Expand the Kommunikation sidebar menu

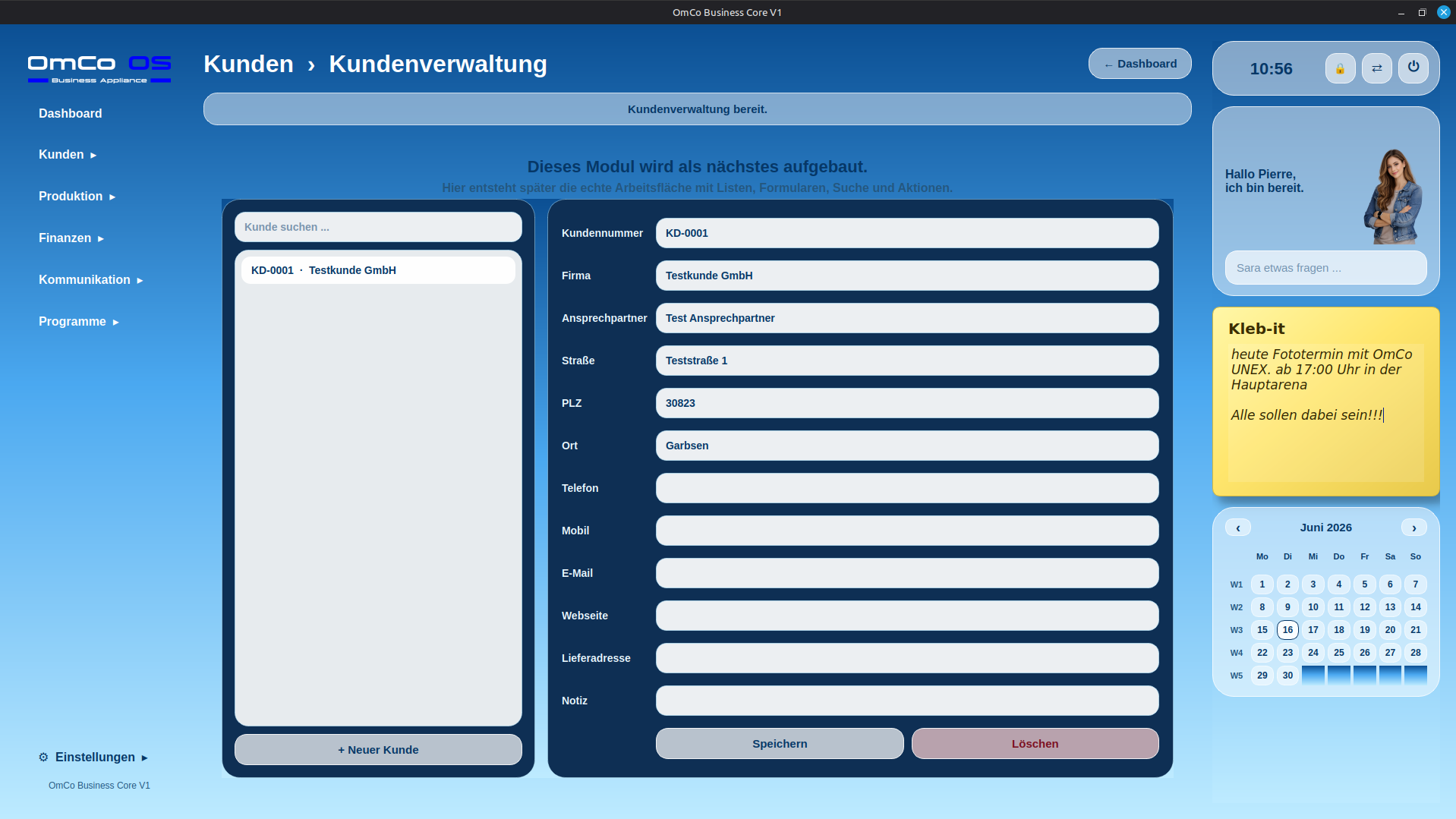[x=90, y=279]
